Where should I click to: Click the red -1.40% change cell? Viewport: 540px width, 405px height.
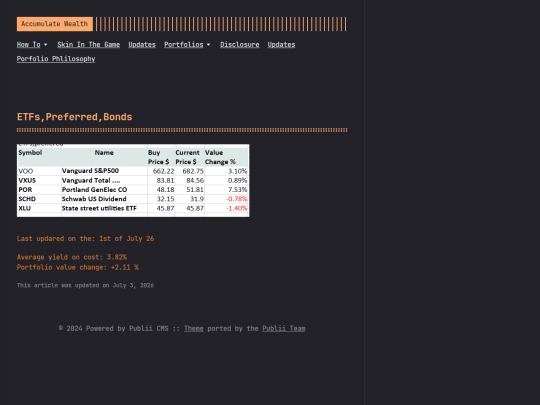(237, 208)
